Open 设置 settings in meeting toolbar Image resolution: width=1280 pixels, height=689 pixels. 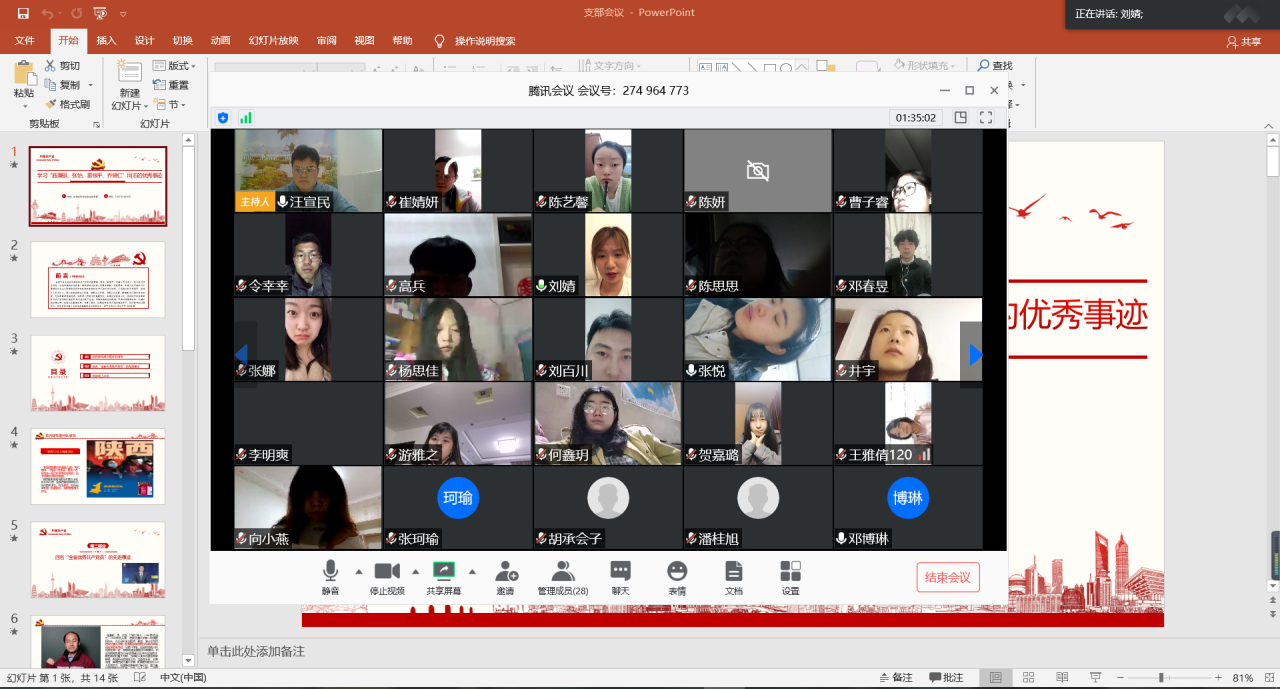point(790,576)
